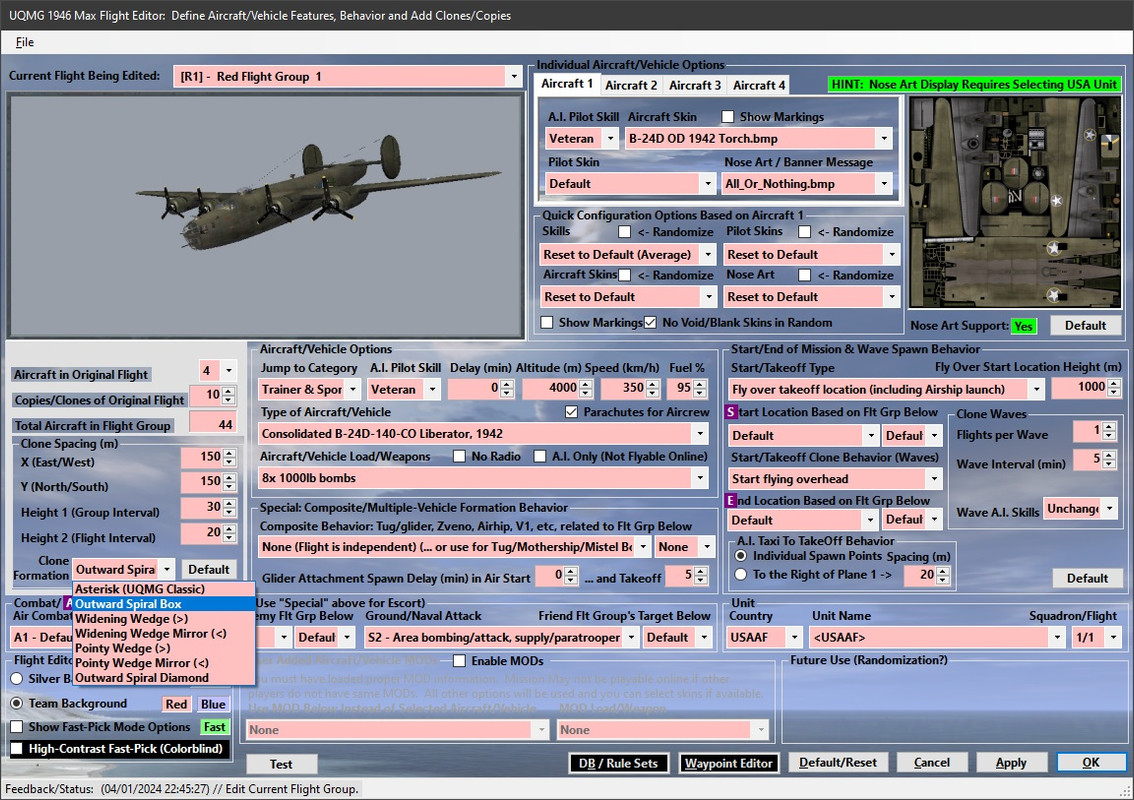Screen dimensions: 1134x800
Task: Click the aircraft skin texture preview
Action: pyautogui.click(x=1014, y=201)
